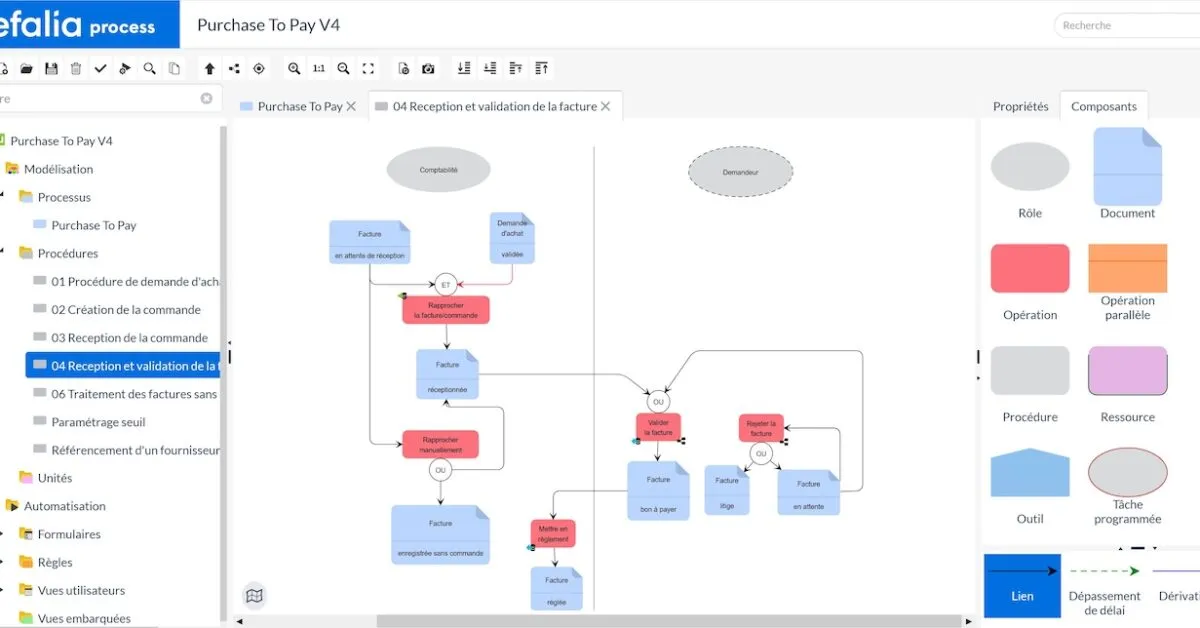
Task: Open 02 Création de la commande procedure
Action: point(126,310)
